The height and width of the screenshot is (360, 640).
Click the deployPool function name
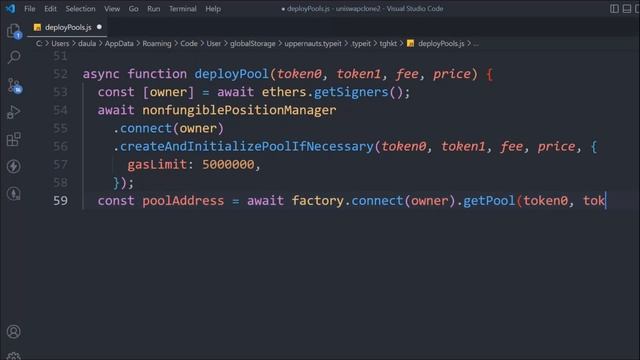pos(231,74)
